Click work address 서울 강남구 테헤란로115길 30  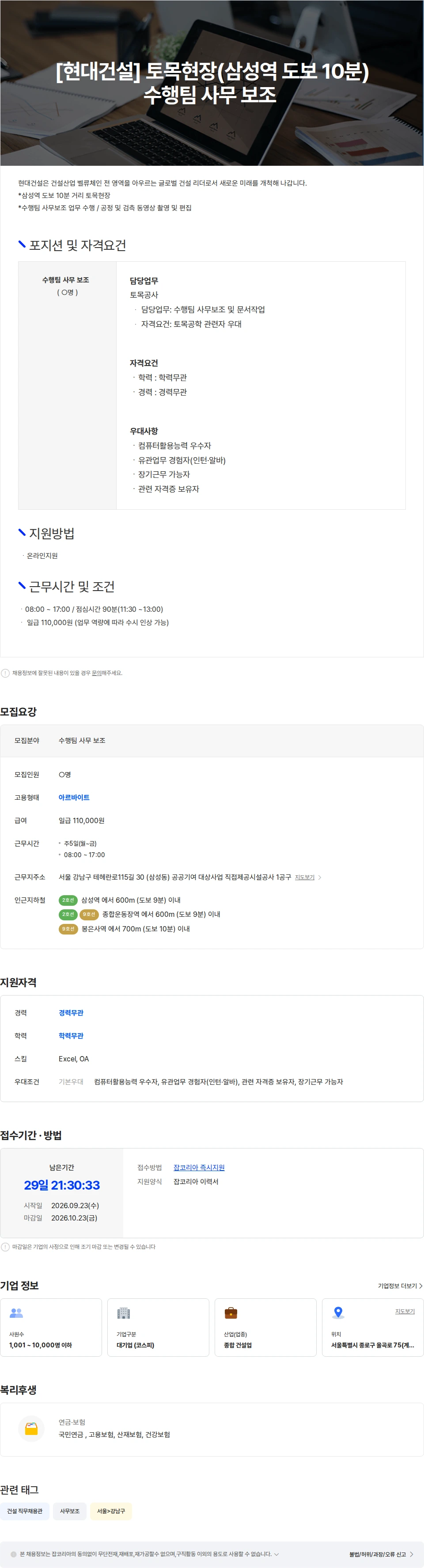[x=174, y=877]
